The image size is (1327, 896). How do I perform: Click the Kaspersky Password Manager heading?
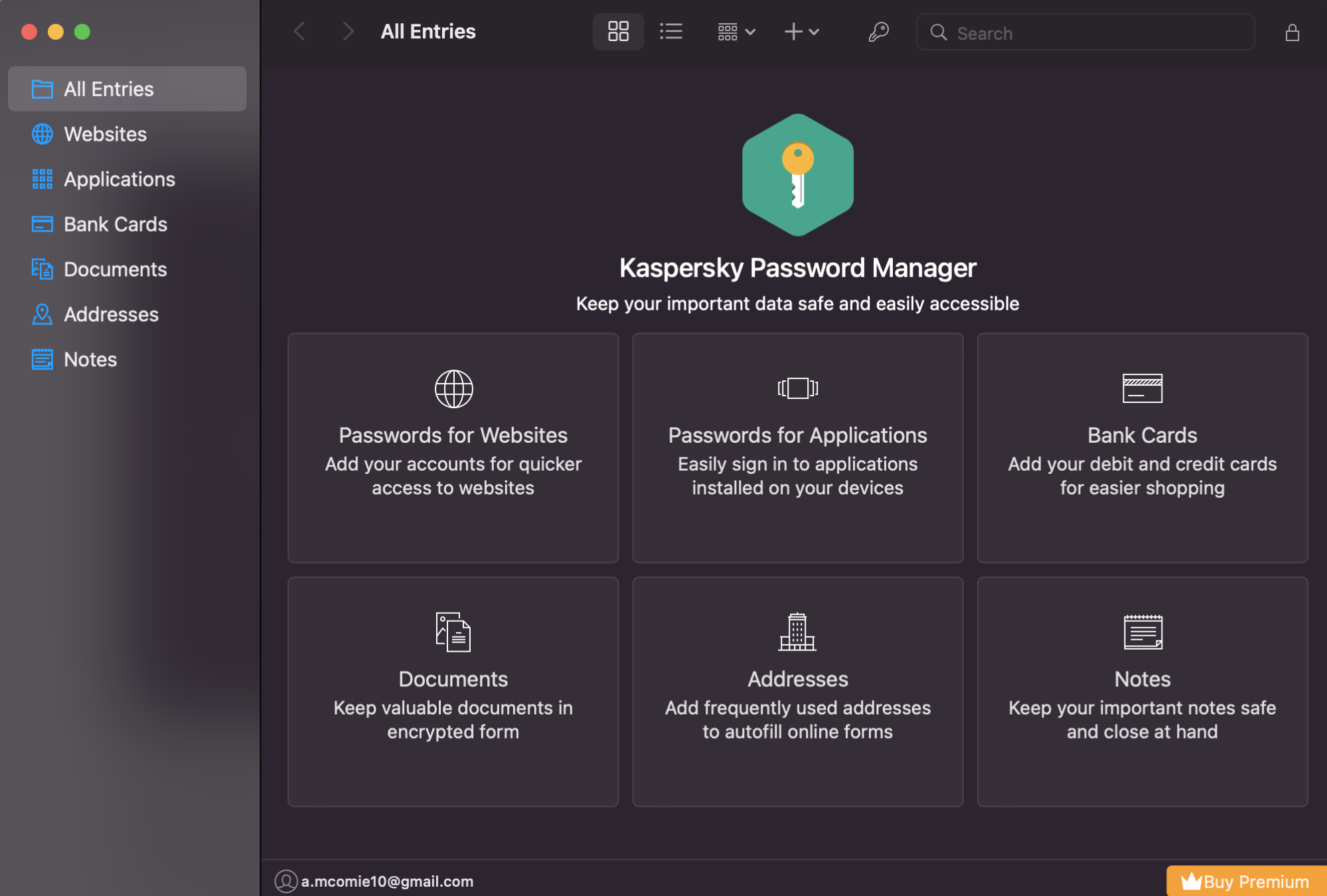coord(798,268)
